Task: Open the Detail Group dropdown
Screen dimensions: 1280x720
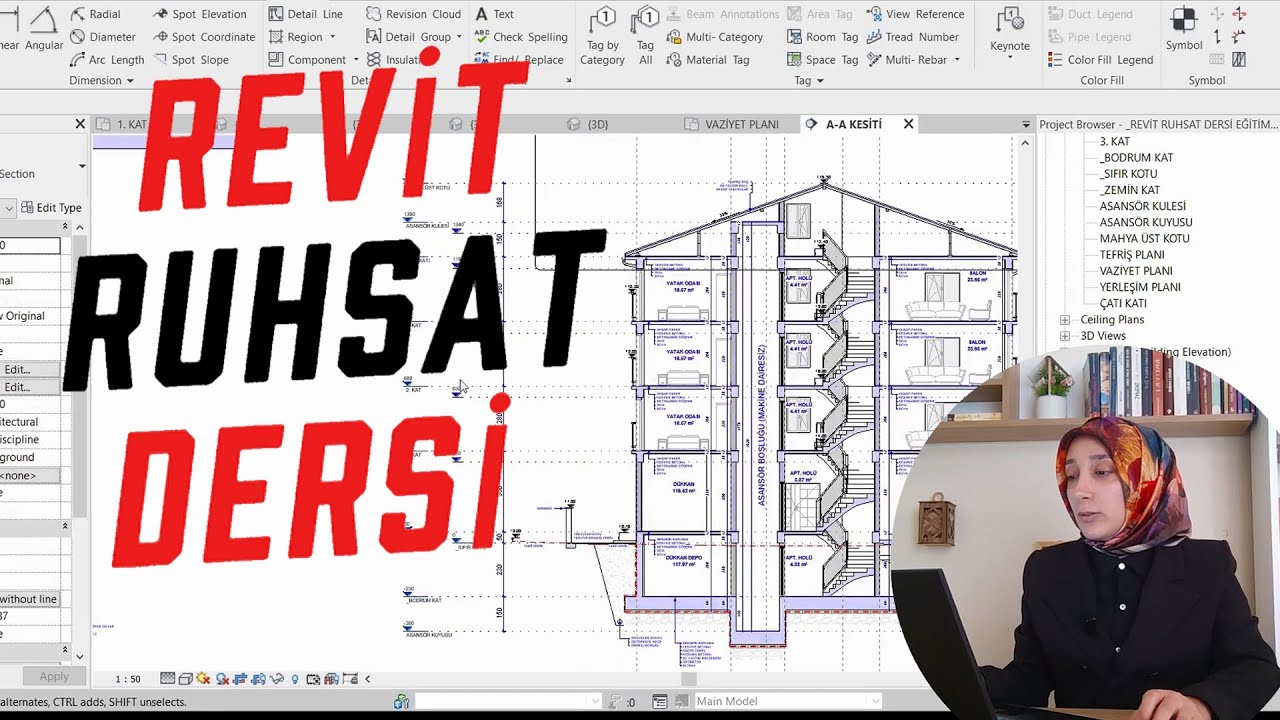Action: click(x=459, y=37)
